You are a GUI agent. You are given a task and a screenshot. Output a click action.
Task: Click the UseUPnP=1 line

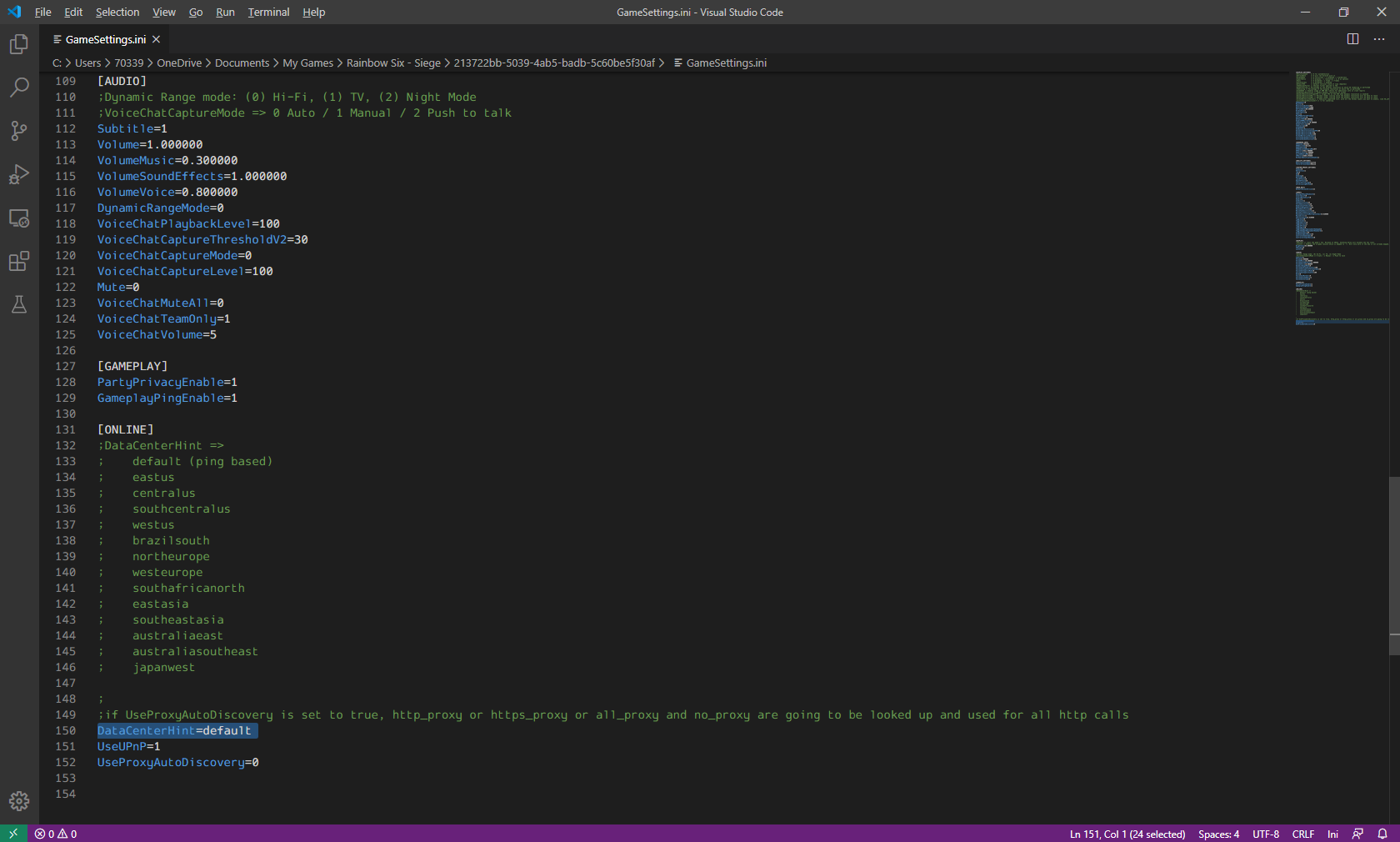click(128, 746)
